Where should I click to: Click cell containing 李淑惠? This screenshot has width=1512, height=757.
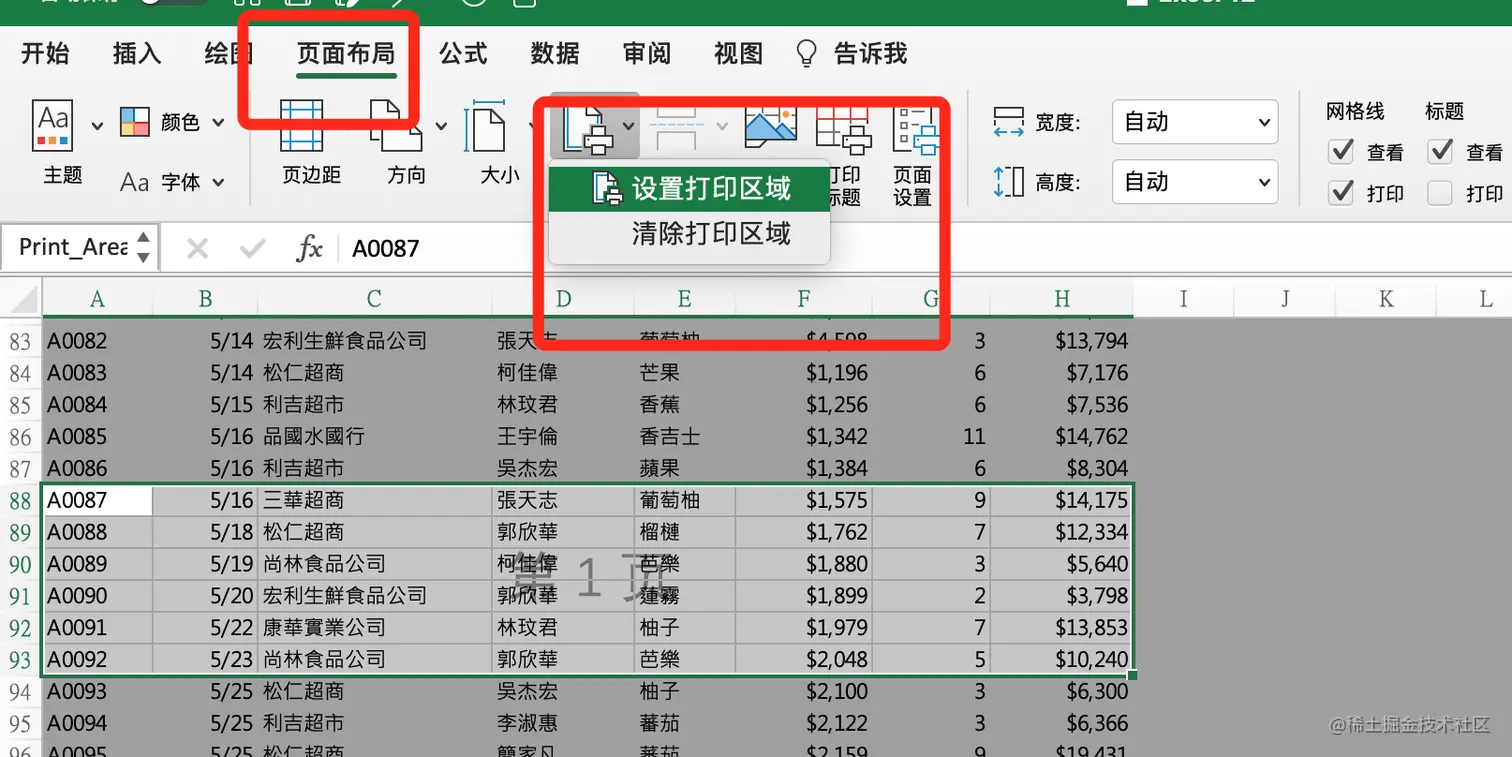coord(563,724)
